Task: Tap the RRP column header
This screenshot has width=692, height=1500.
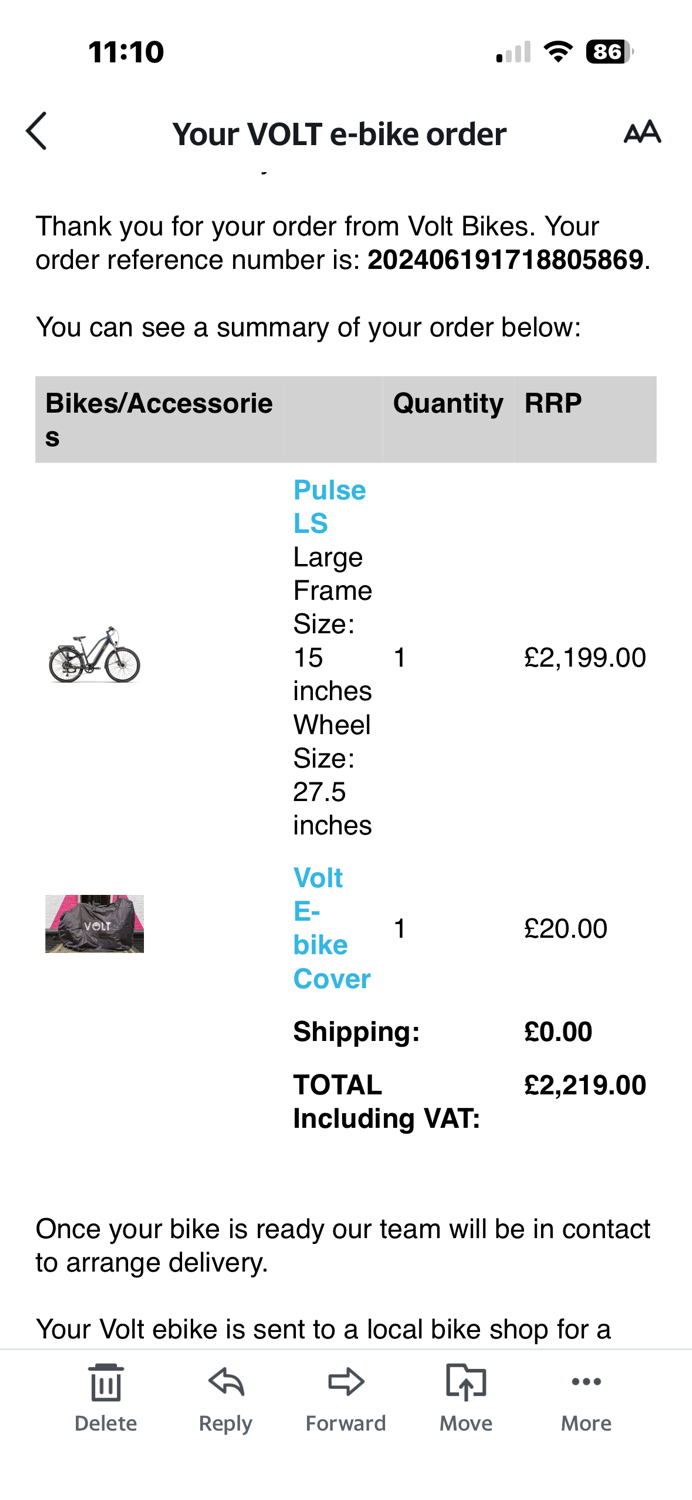Action: click(x=553, y=404)
